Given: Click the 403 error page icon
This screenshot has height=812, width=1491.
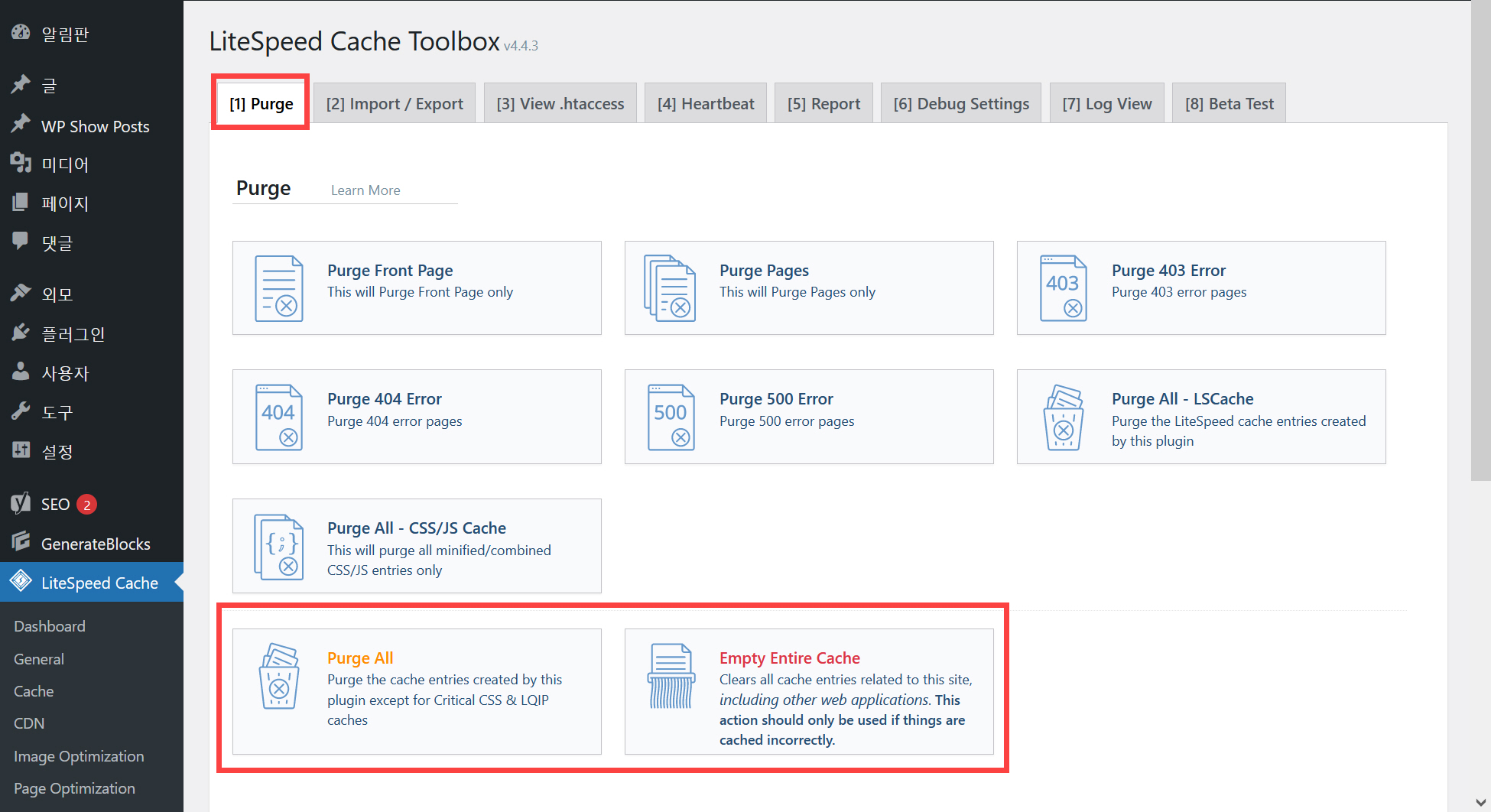Looking at the screenshot, I should tap(1064, 288).
